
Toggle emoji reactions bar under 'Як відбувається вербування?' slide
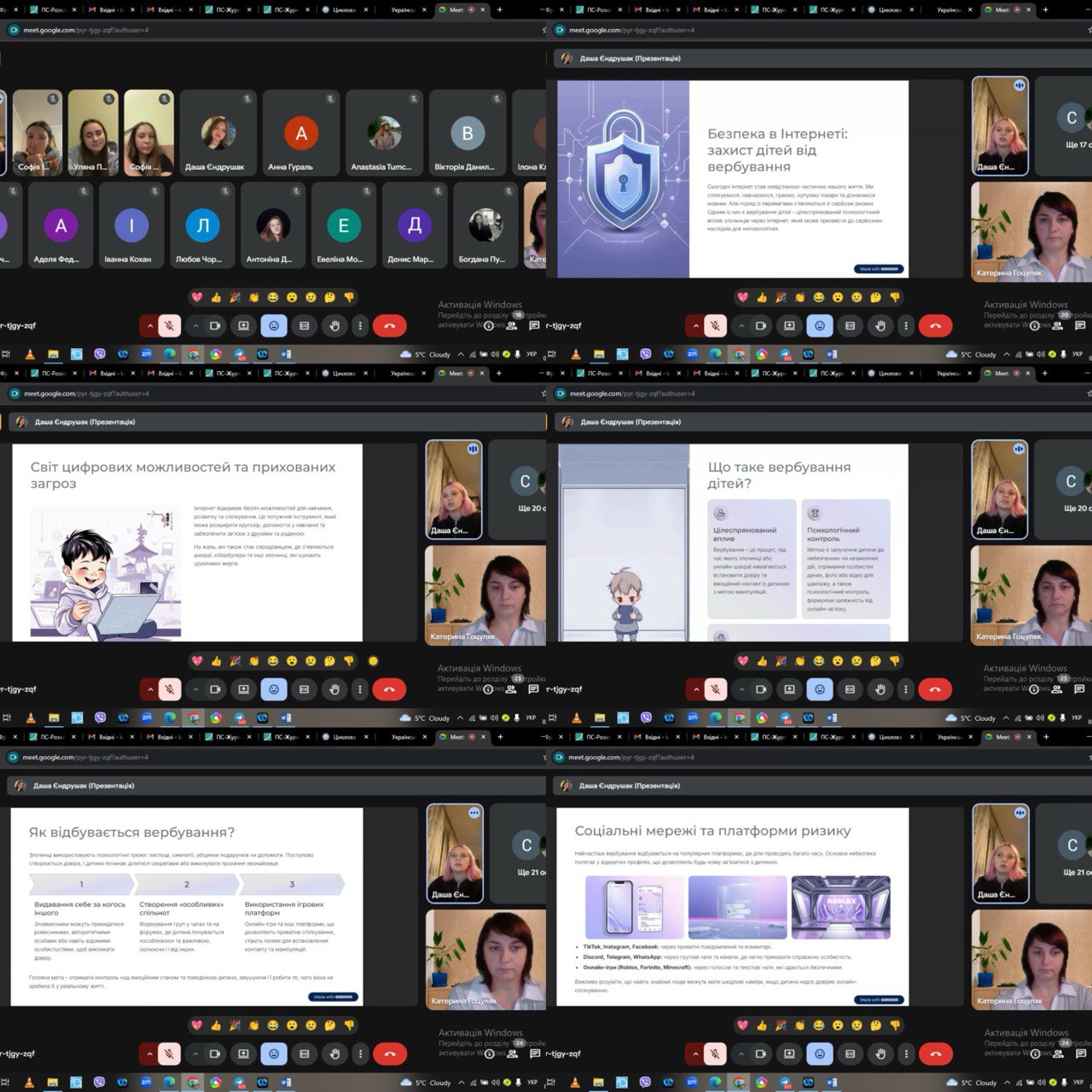coord(274,1054)
